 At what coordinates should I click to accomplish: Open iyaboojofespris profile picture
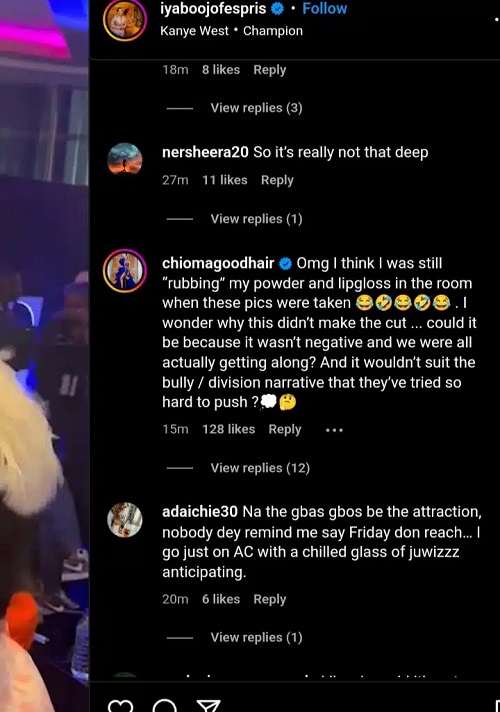click(124, 19)
